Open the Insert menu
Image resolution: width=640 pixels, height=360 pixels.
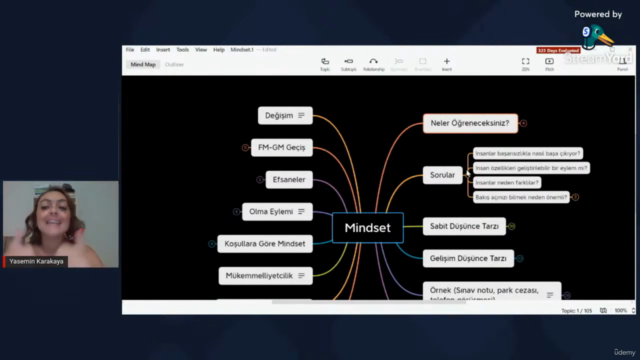163,50
